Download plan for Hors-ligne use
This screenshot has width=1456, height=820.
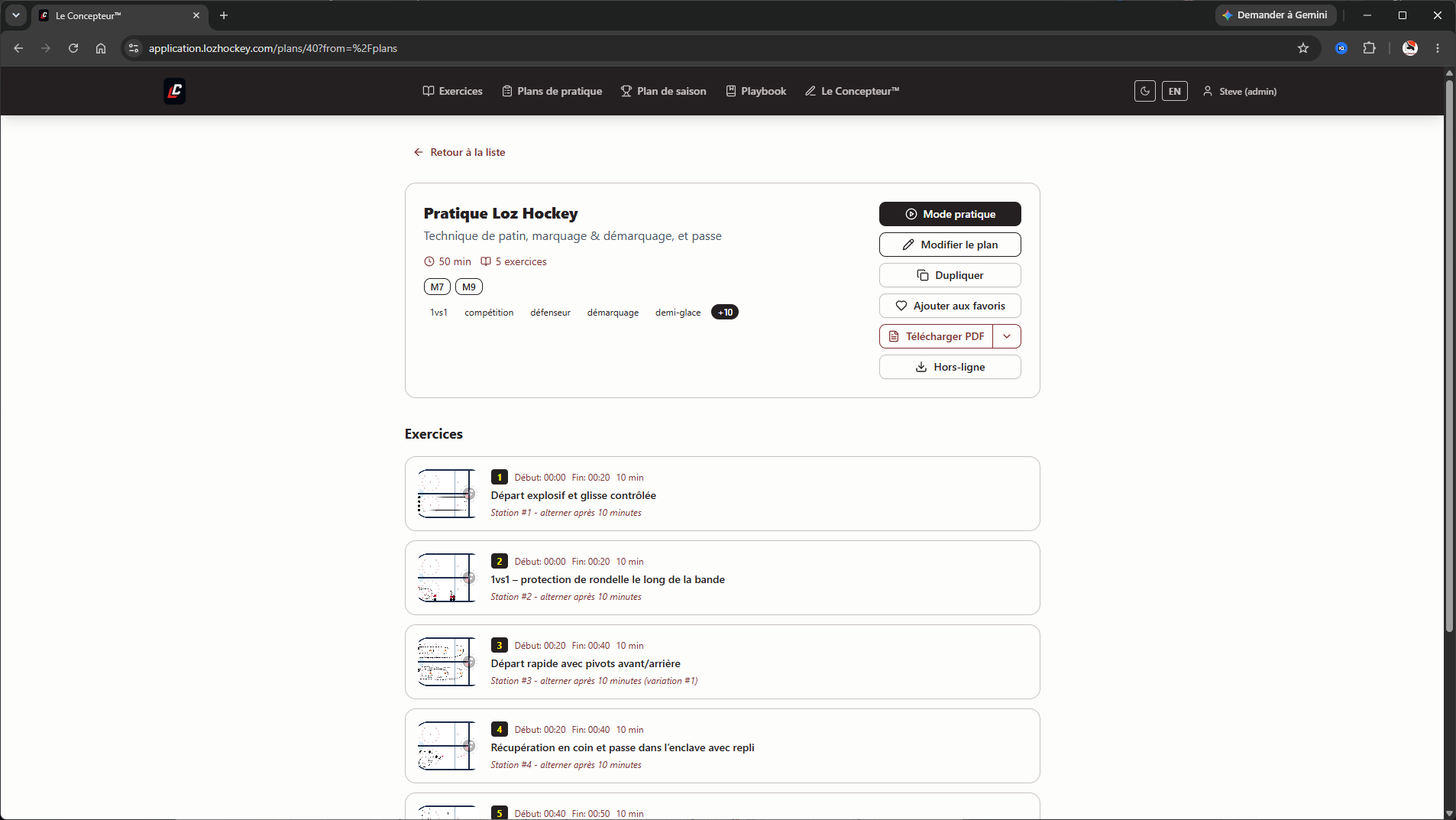pyautogui.click(x=950, y=367)
